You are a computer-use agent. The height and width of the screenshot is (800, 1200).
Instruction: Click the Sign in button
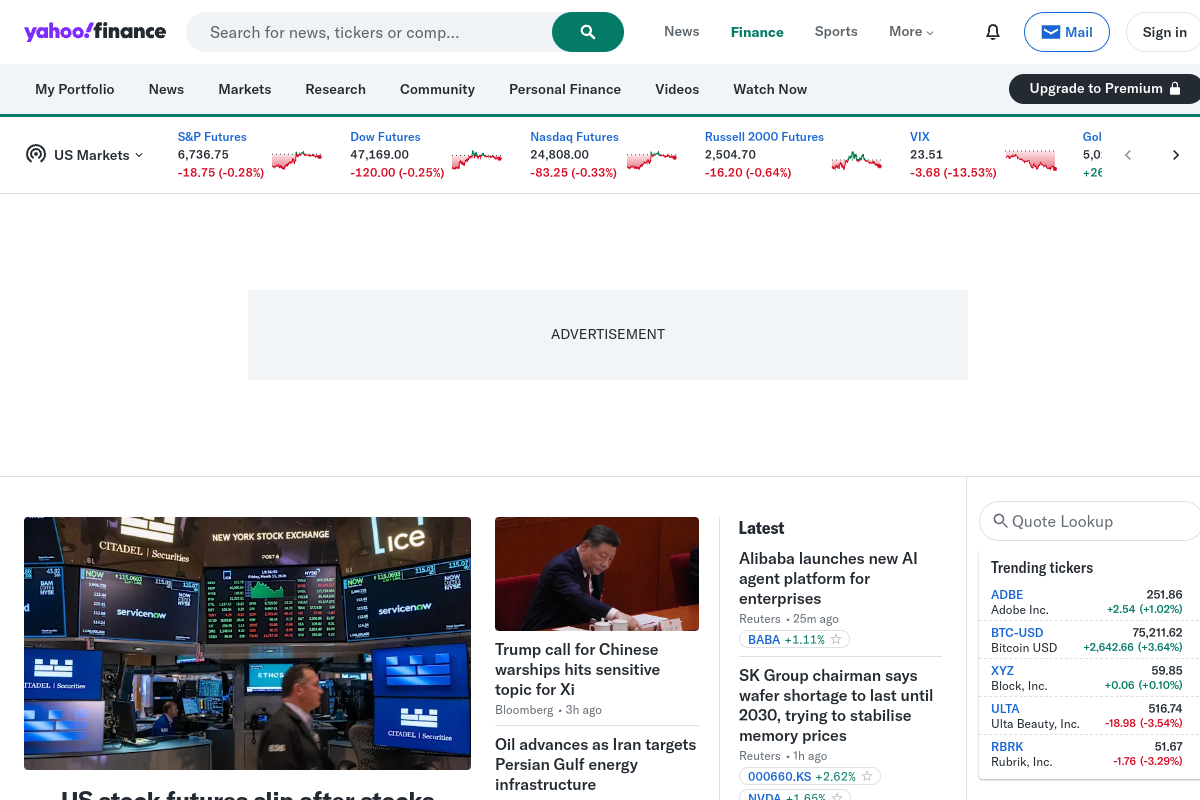[x=1164, y=31]
